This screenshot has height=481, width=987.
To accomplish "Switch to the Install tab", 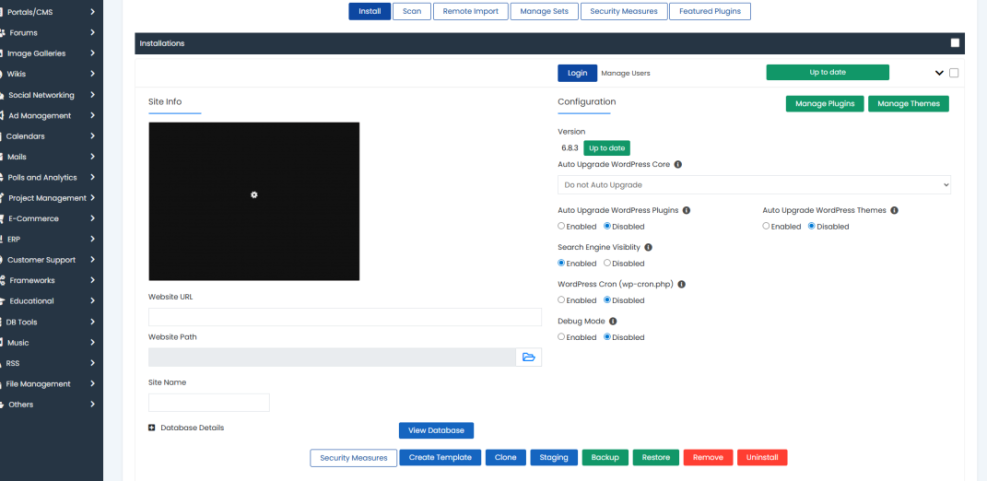I will pyautogui.click(x=369, y=11).
